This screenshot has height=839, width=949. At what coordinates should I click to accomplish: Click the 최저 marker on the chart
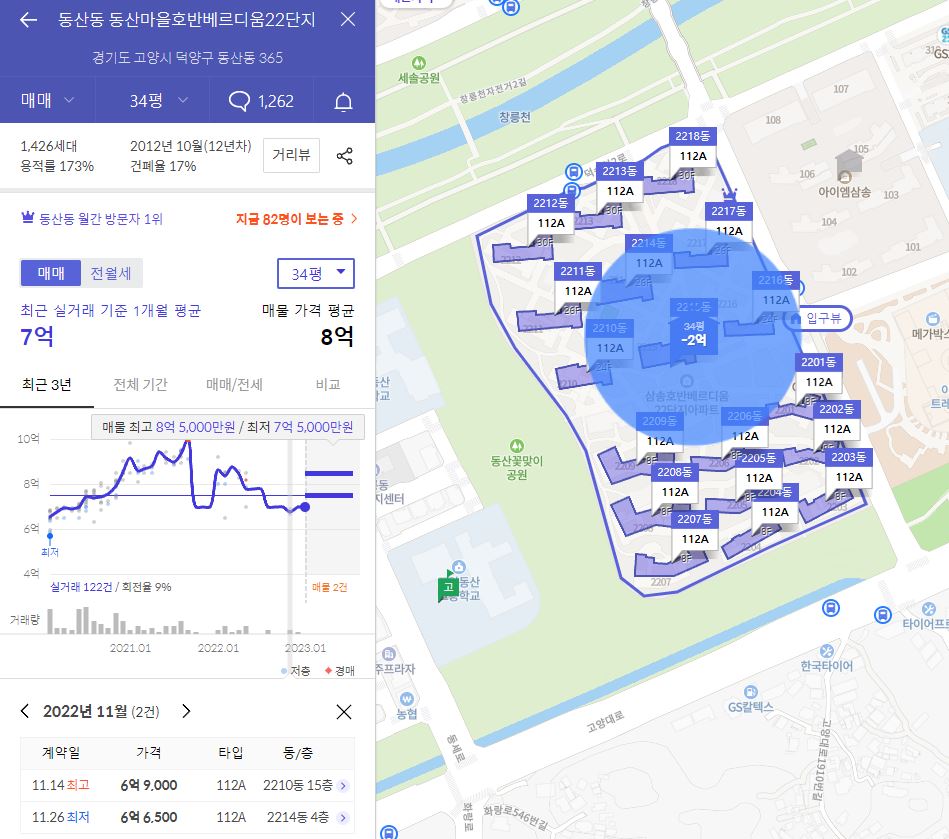[x=50, y=536]
